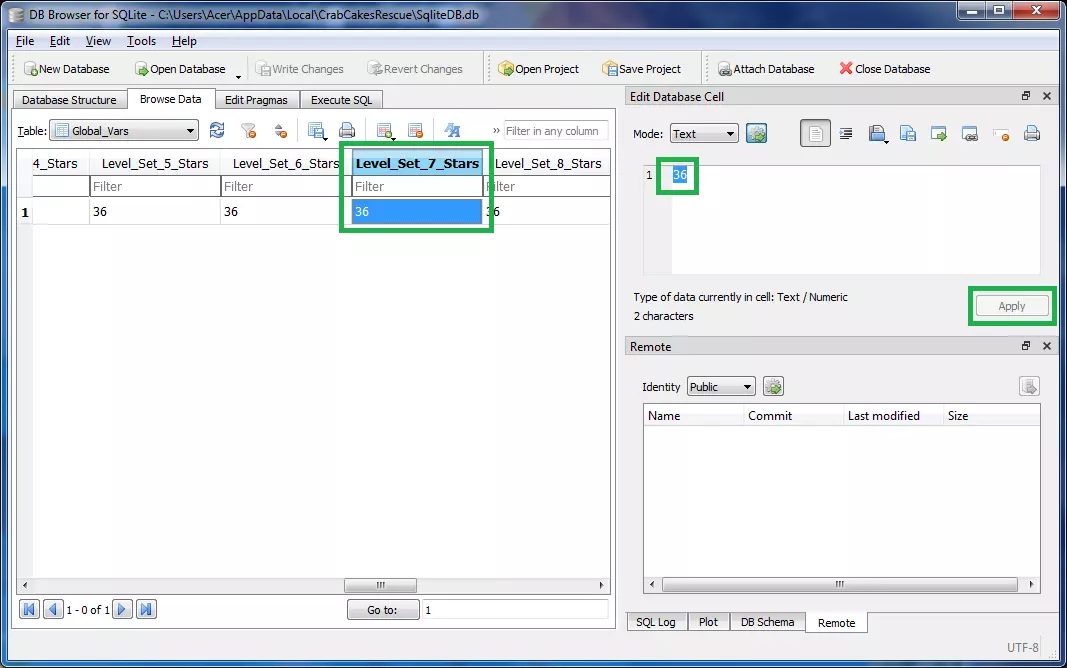Clear all filters using funnel icon
The width and height of the screenshot is (1067, 668).
[248, 131]
